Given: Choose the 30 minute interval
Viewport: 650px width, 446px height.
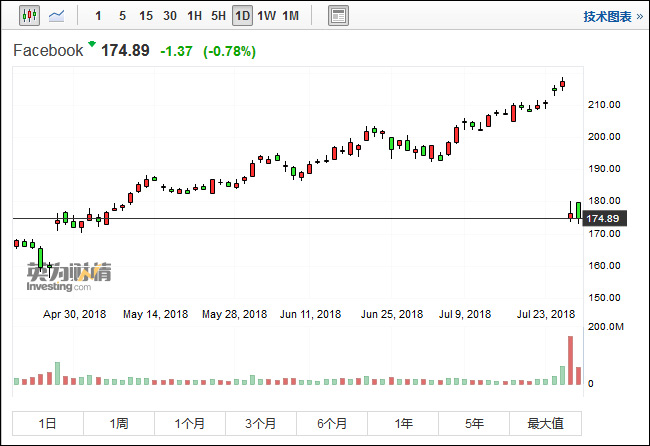Looking at the screenshot, I should pos(170,16).
